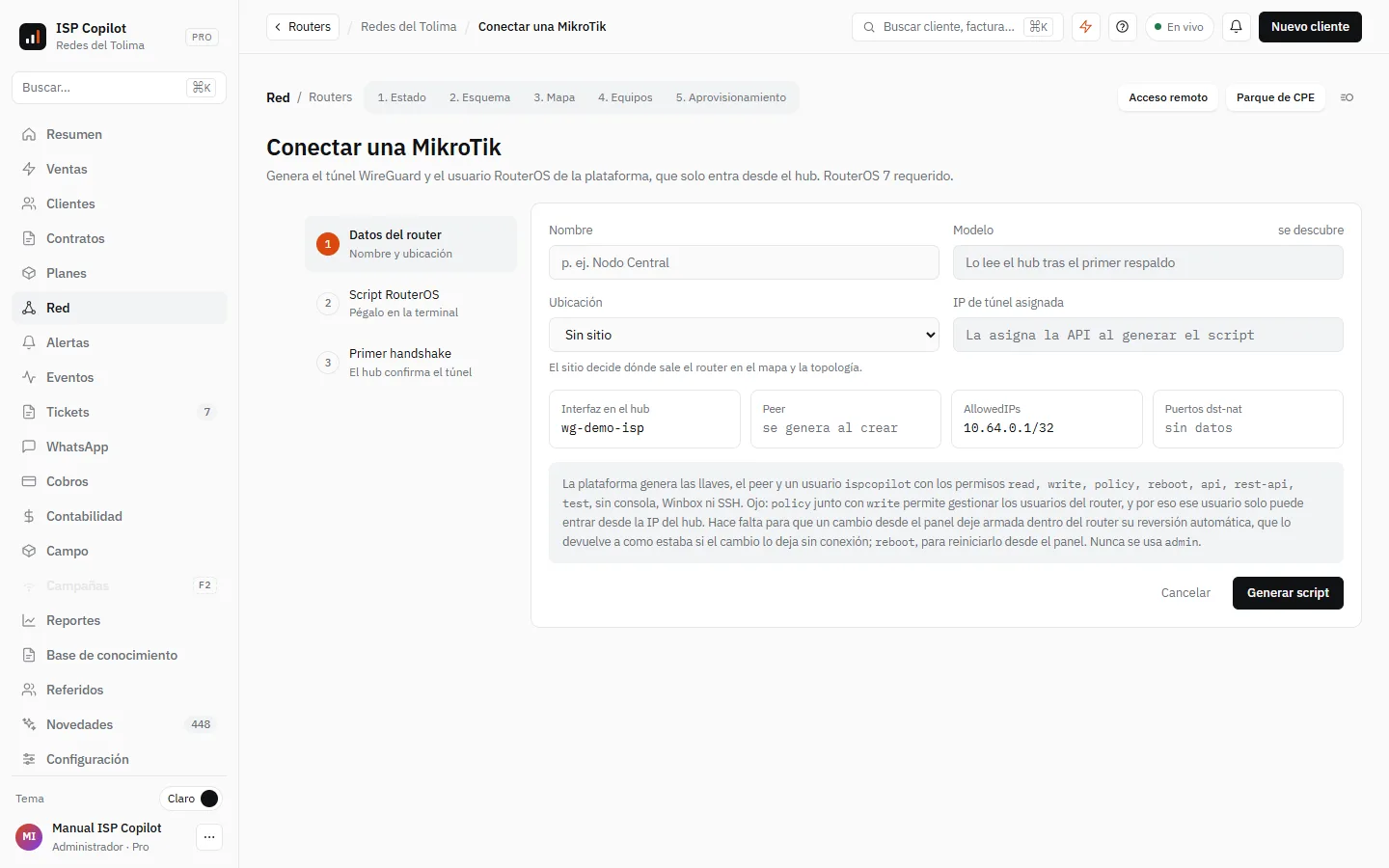Focus the sidebar Buscar search box

[119, 88]
